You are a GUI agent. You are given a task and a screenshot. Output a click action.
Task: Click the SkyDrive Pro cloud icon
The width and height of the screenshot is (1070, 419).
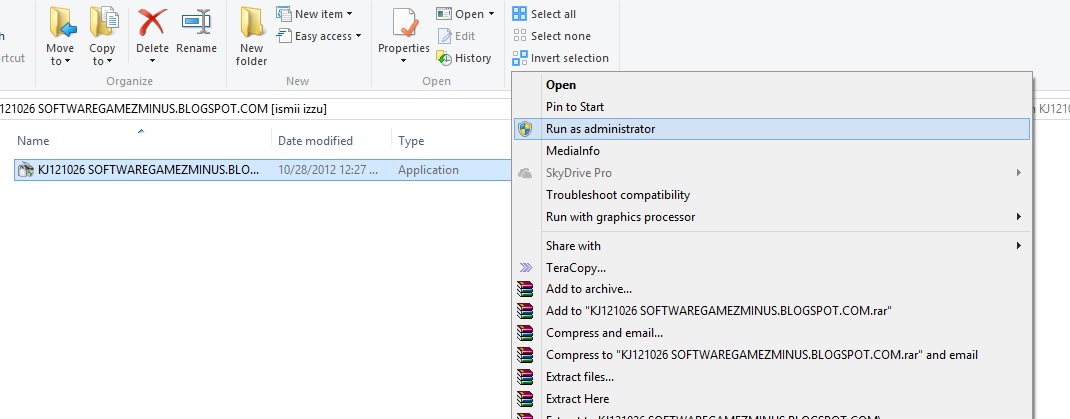pyautogui.click(x=525, y=173)
